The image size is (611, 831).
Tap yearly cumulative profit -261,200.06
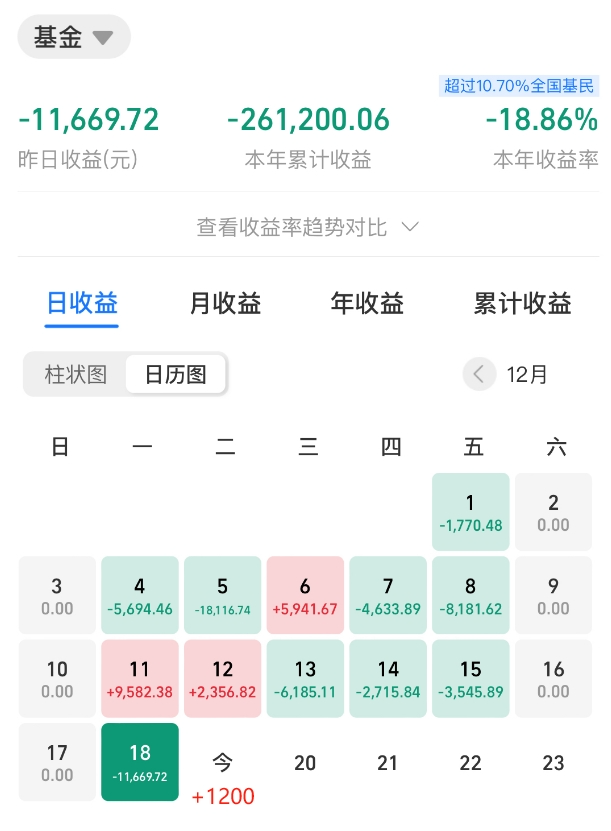click(x=308, y=119)
